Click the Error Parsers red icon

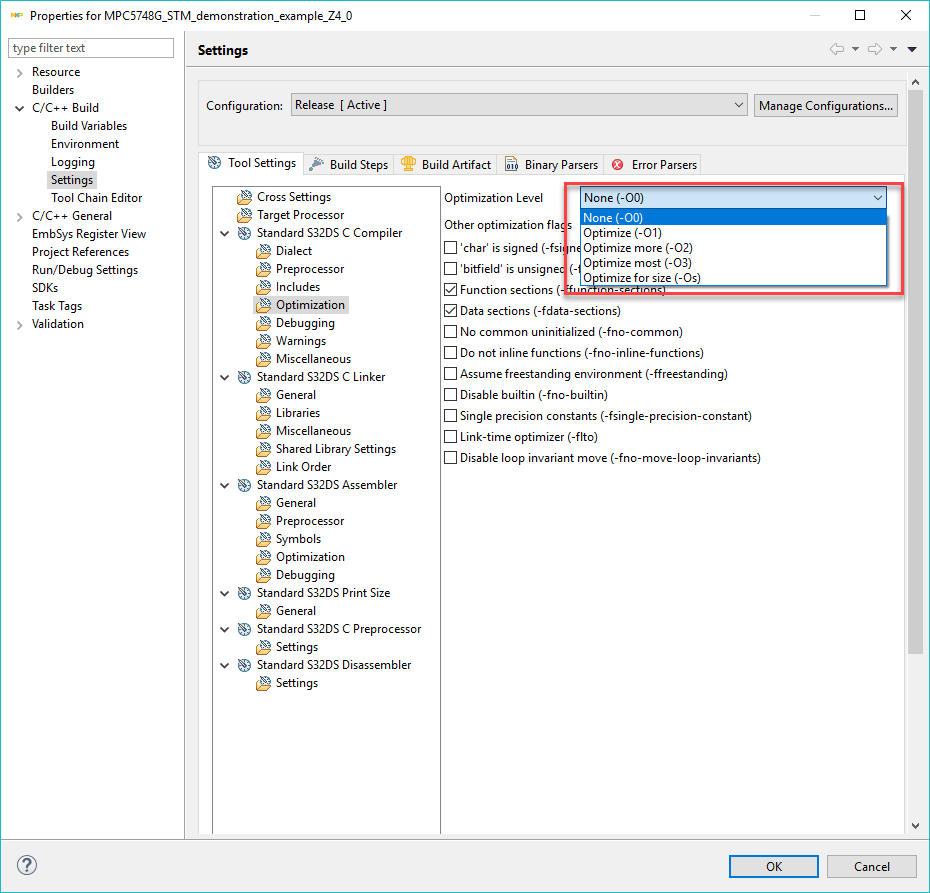pos(617,165)
